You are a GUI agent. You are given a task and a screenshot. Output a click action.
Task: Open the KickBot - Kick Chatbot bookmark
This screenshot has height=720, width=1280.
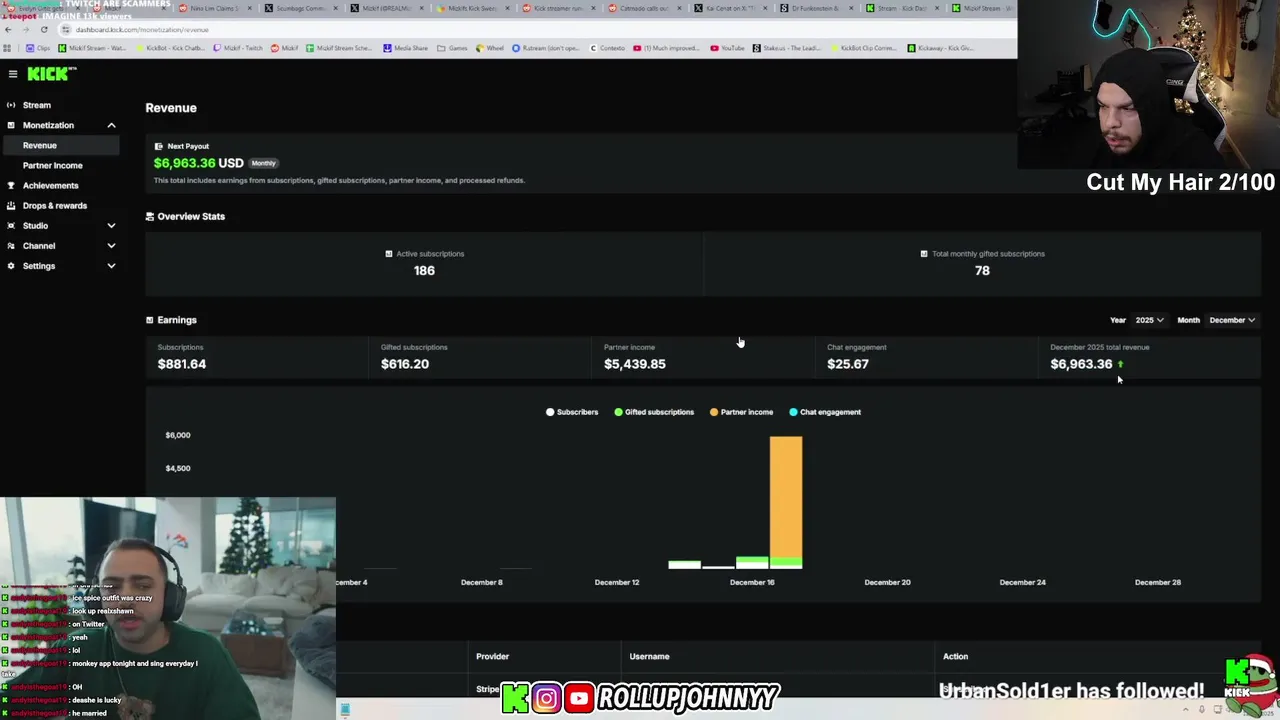click(170, 48)
